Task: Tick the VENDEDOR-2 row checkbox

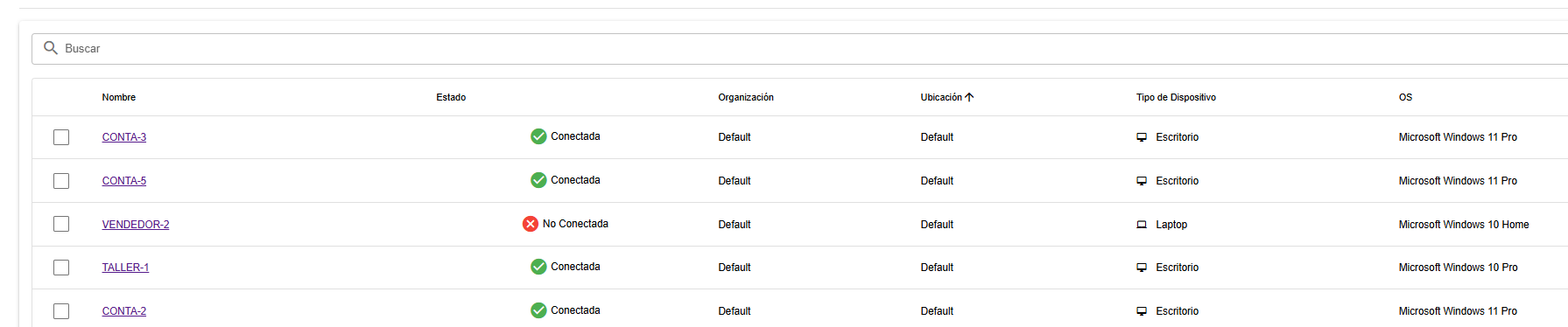Action: click(61, 224)
